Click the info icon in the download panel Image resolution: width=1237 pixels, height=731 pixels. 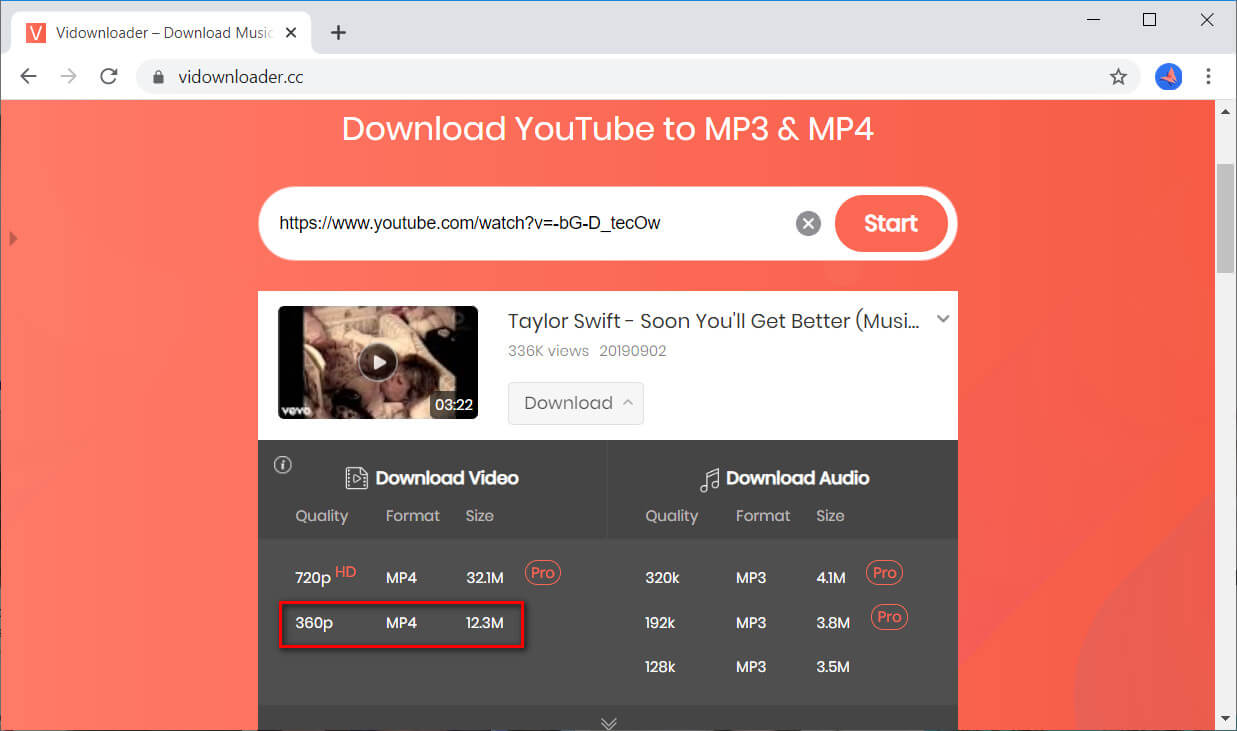click(x=283, y=464)
